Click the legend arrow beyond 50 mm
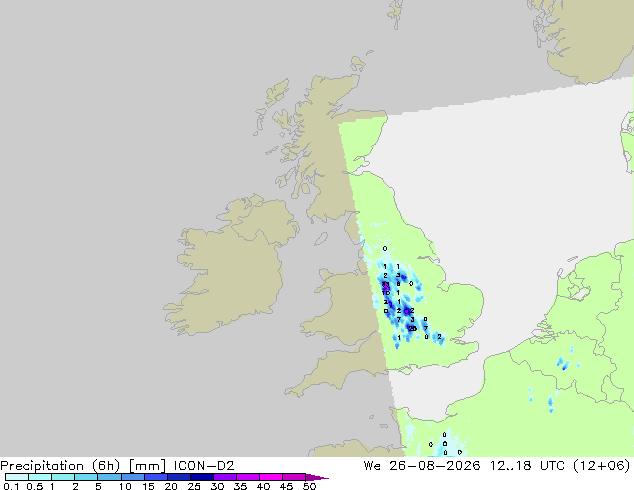 [x=317, y=477]
